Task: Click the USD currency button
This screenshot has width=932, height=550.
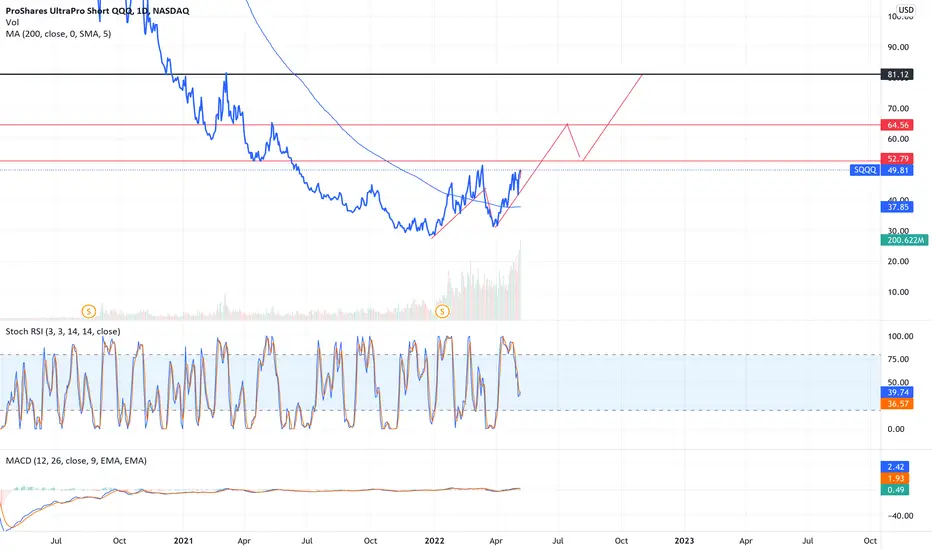Action: 906,10
